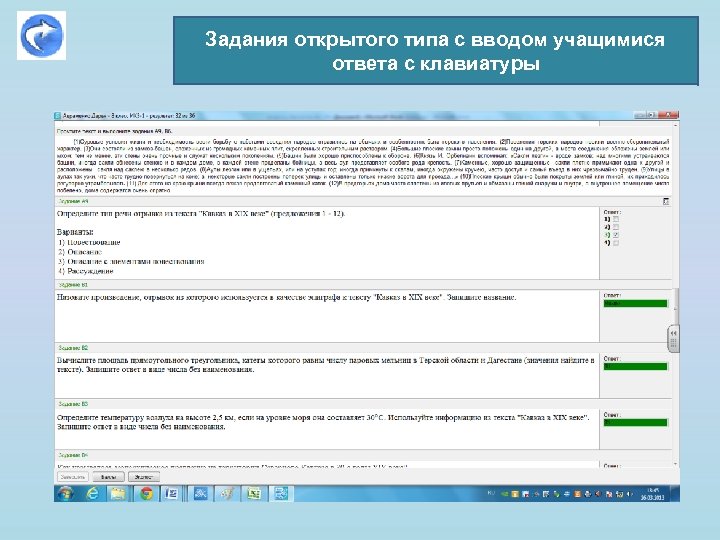Click the RU language indicator in tray
This screenshot has height=540, width=720.
[490, 493]
